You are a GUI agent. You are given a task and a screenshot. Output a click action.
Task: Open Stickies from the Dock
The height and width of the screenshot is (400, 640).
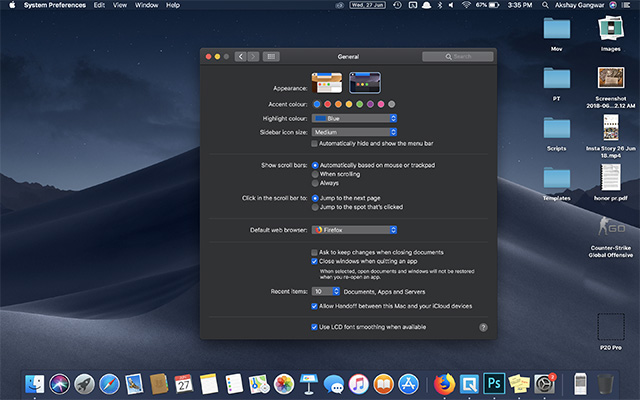coord(519,384)
